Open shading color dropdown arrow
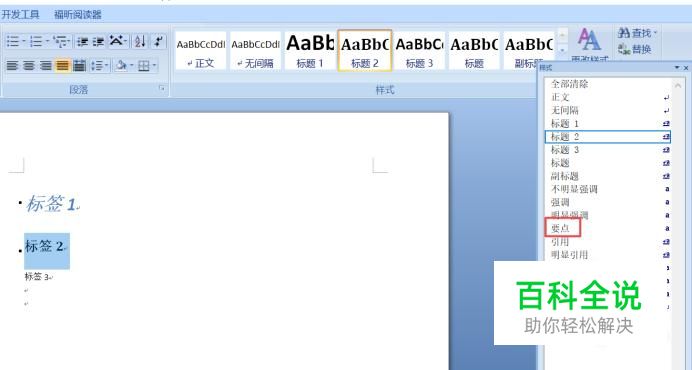 pos(132,66)
